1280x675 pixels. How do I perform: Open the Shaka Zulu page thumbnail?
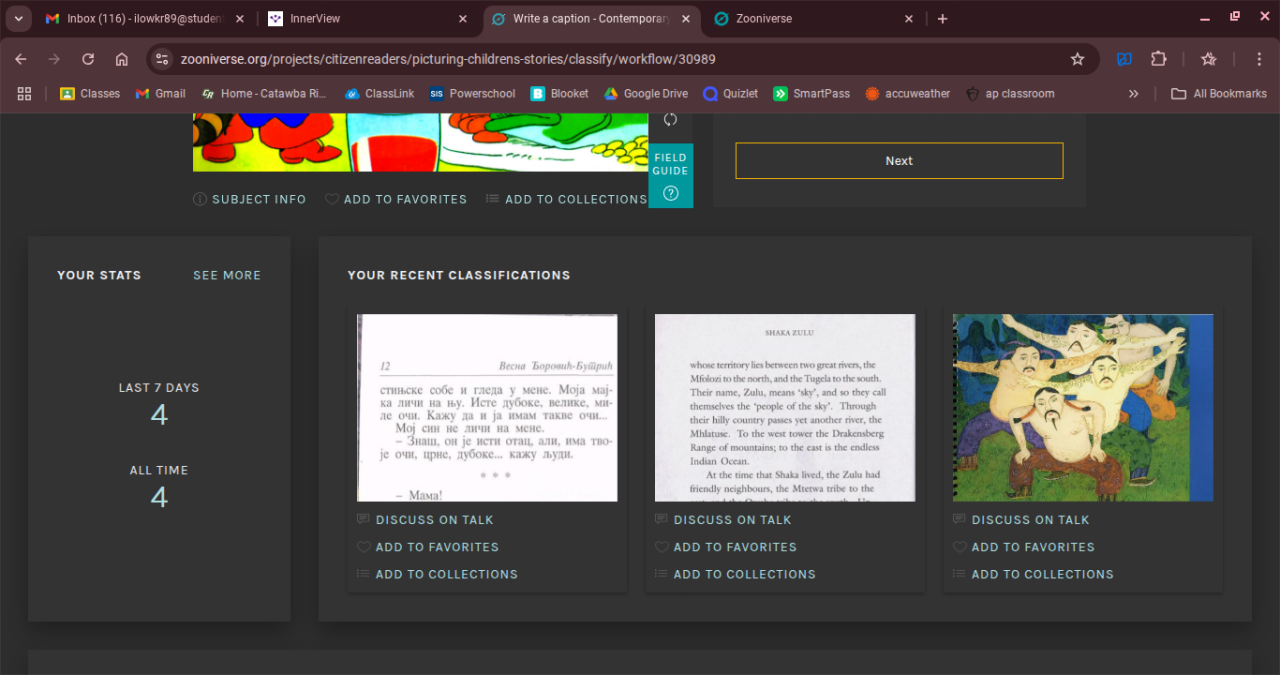coord(785,408)
